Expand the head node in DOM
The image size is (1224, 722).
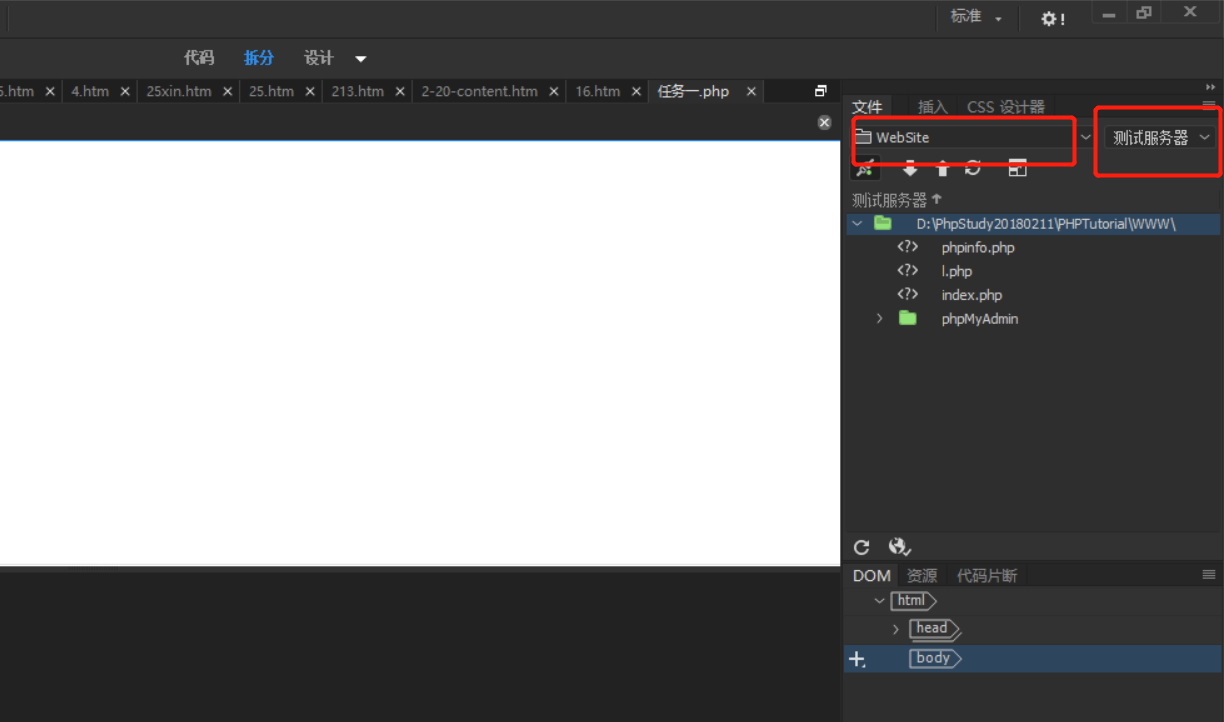[895, 630]
